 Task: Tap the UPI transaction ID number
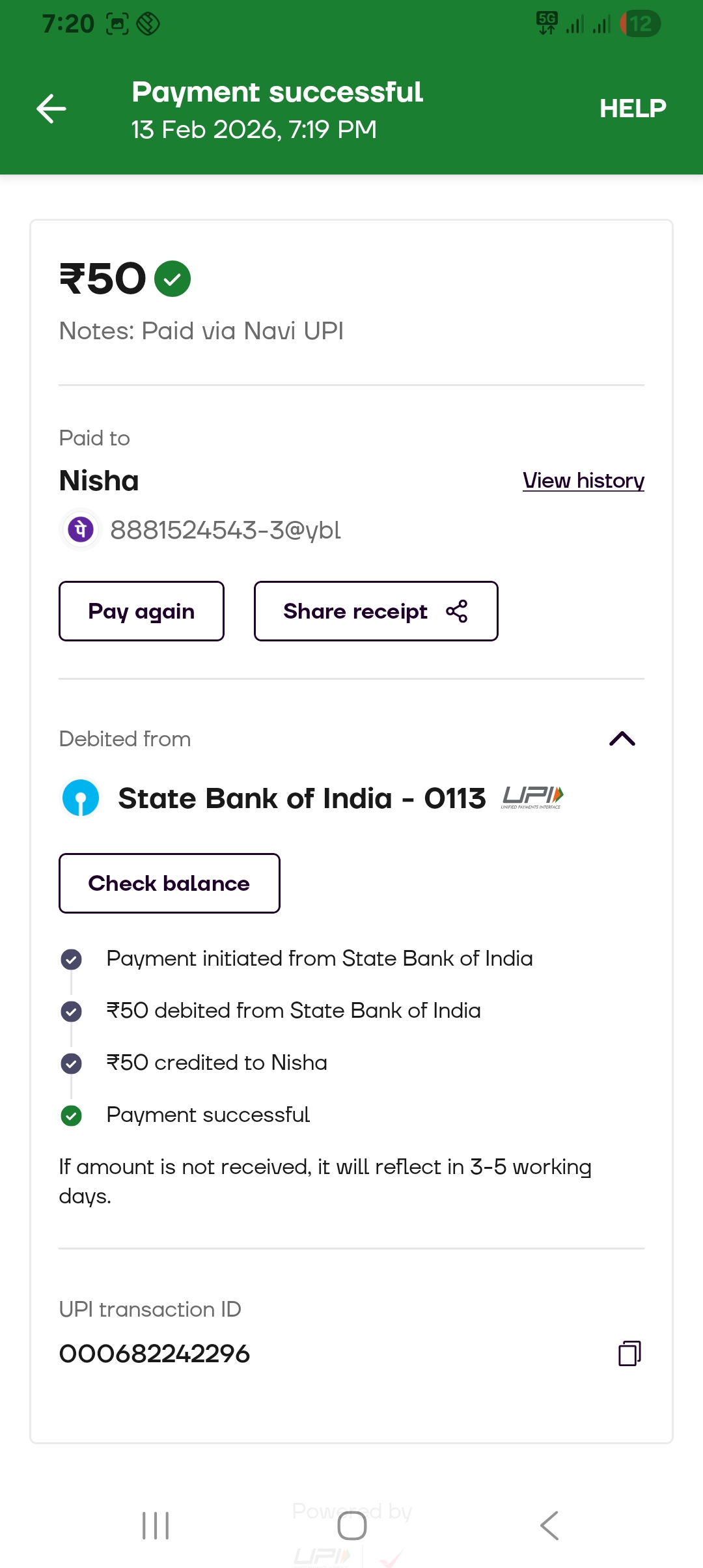(x=154, y=1354)
